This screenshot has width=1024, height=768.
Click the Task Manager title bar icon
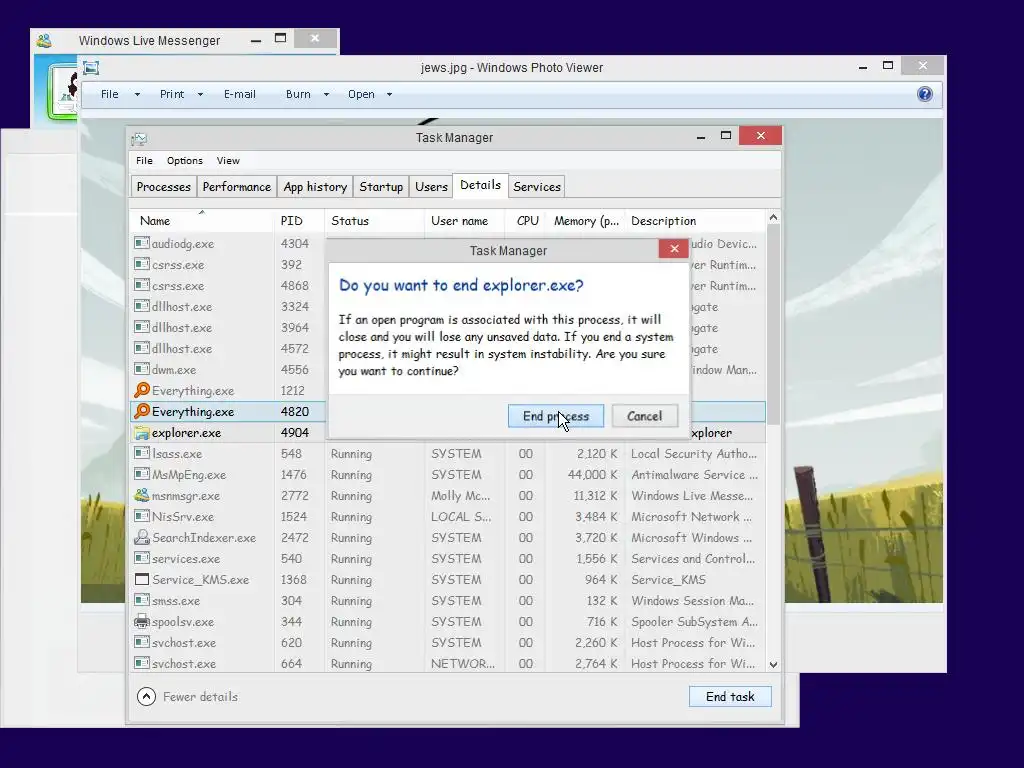pos(139,138)
